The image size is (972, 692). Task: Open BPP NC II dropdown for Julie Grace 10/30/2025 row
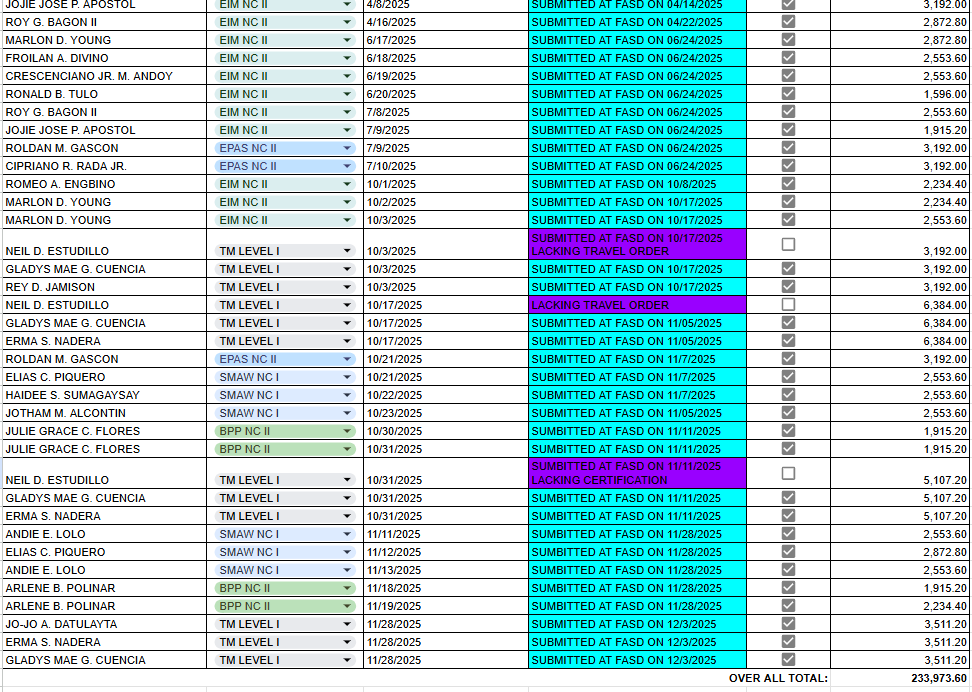tap(347, 431)
